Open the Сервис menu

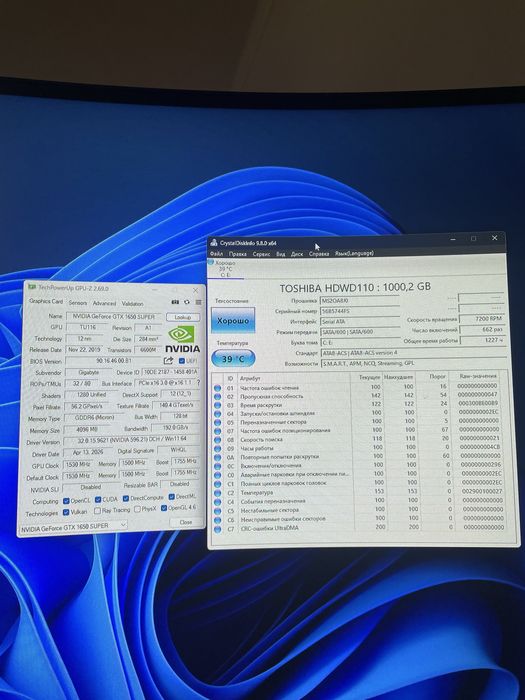click(x=261, y=254)
